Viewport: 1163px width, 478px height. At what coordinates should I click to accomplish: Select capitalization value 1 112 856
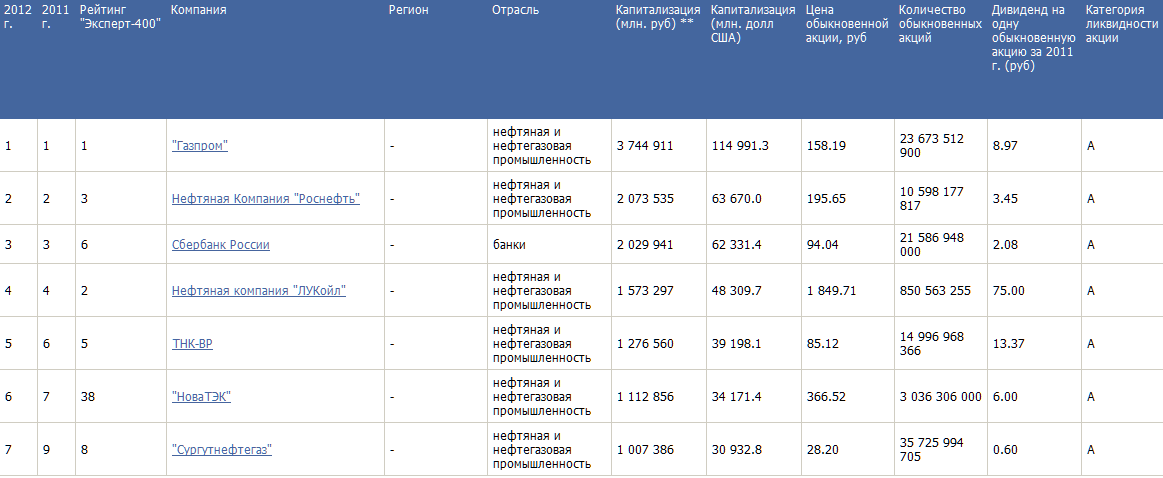click(x=645, y=397)
